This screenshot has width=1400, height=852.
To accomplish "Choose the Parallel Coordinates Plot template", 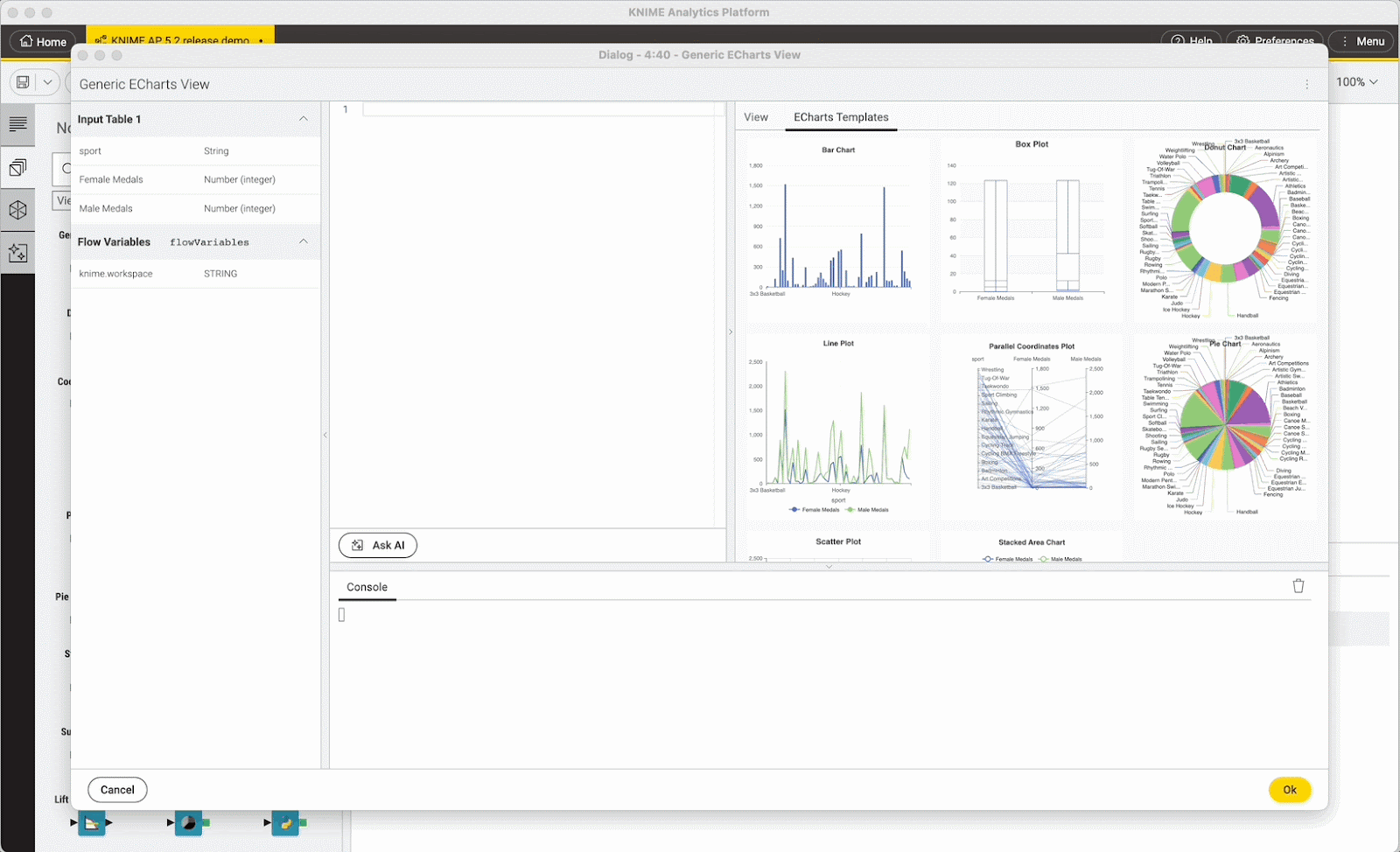I will [x=1031, y=427].
